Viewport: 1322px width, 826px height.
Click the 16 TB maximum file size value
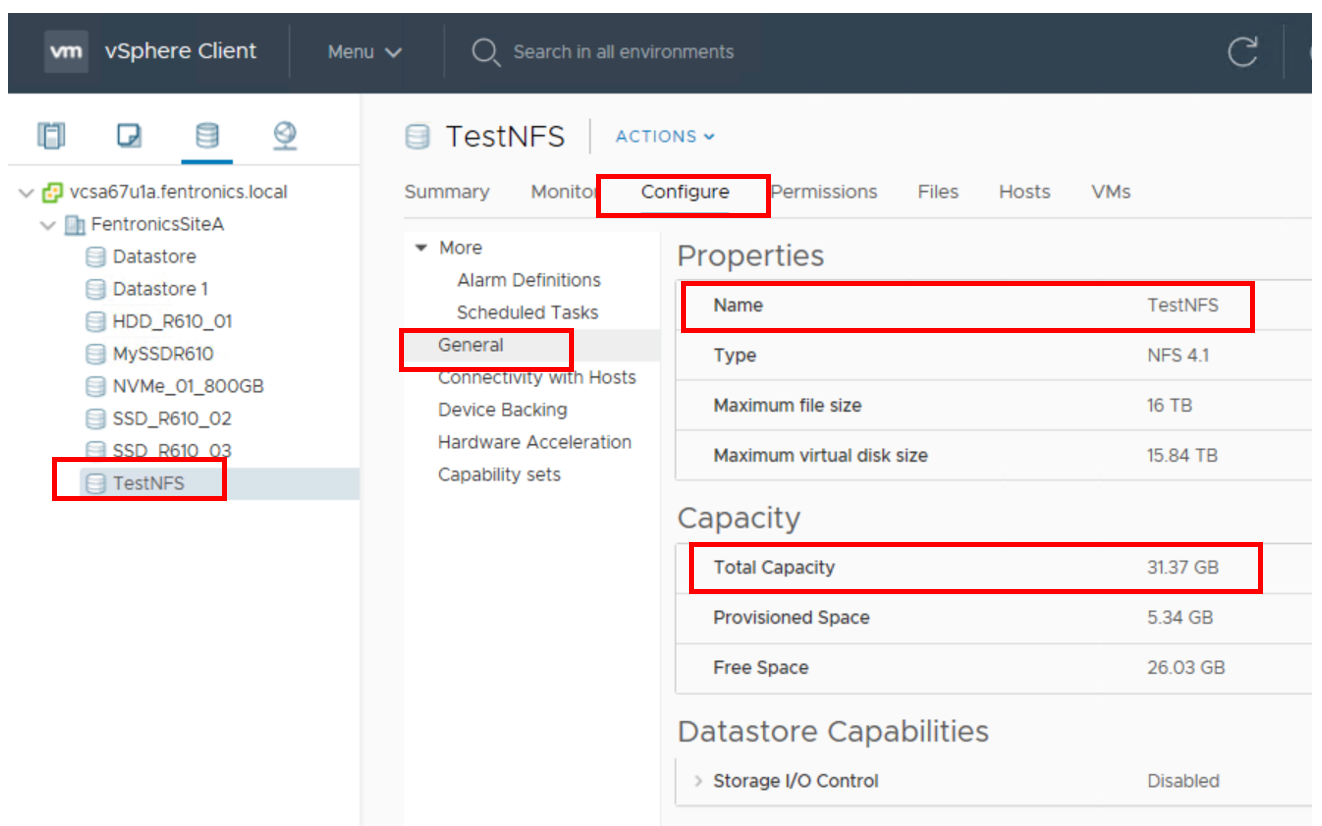tap(1169, 405)
